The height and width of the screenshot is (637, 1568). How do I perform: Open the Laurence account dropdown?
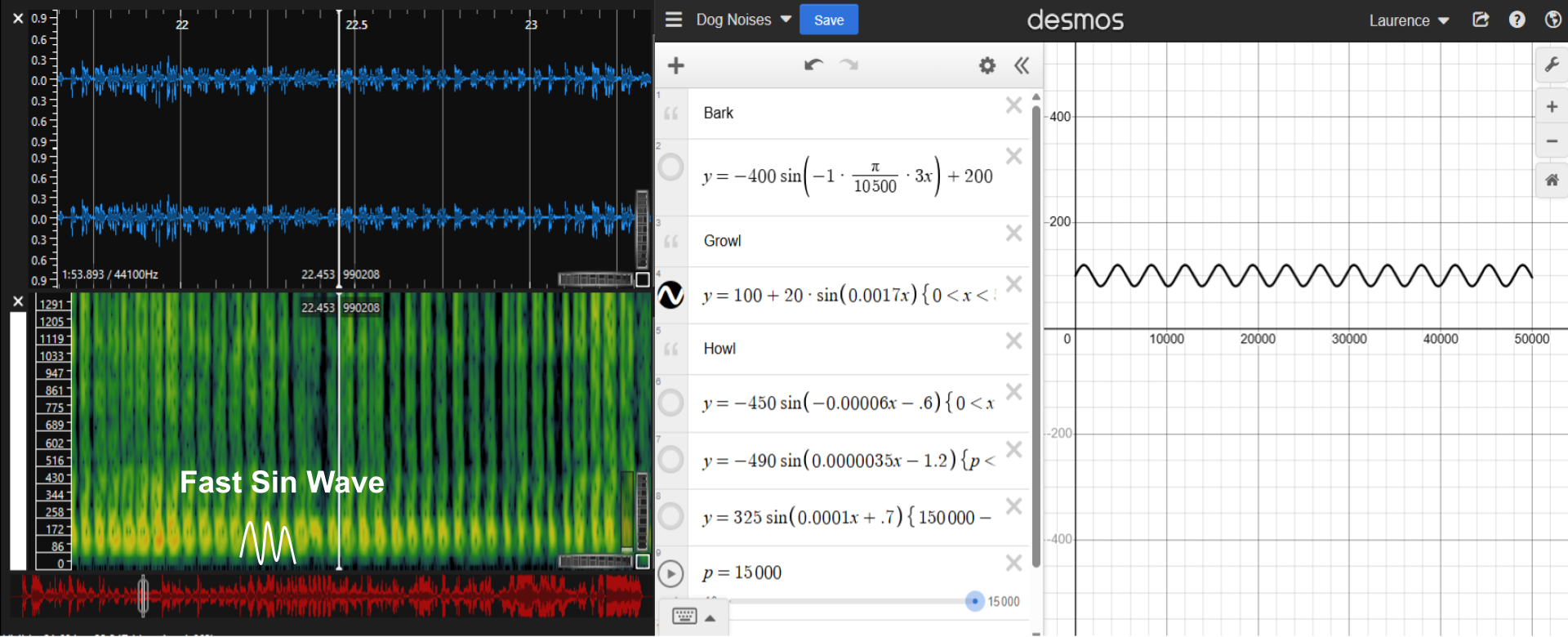tap(1409, 20)
